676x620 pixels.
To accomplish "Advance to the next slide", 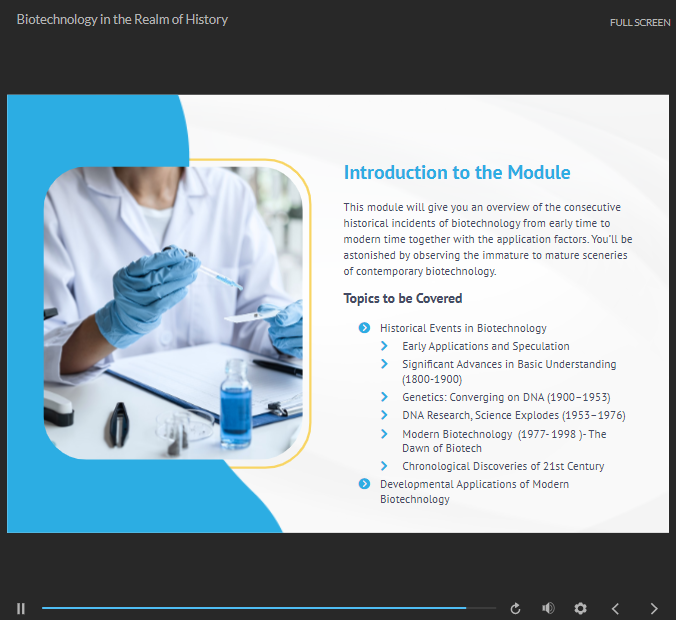I will click(654, 608).
